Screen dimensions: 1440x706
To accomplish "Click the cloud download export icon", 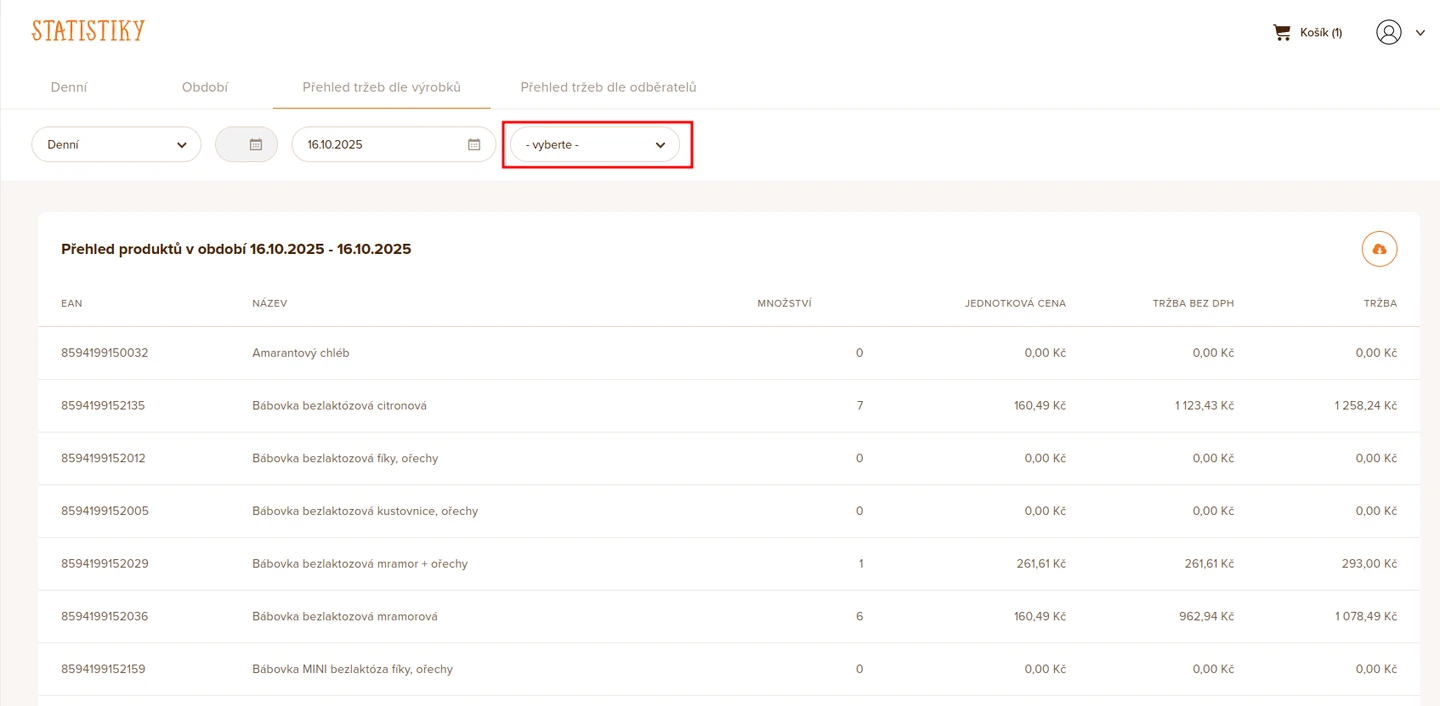I will [1379, 249].
